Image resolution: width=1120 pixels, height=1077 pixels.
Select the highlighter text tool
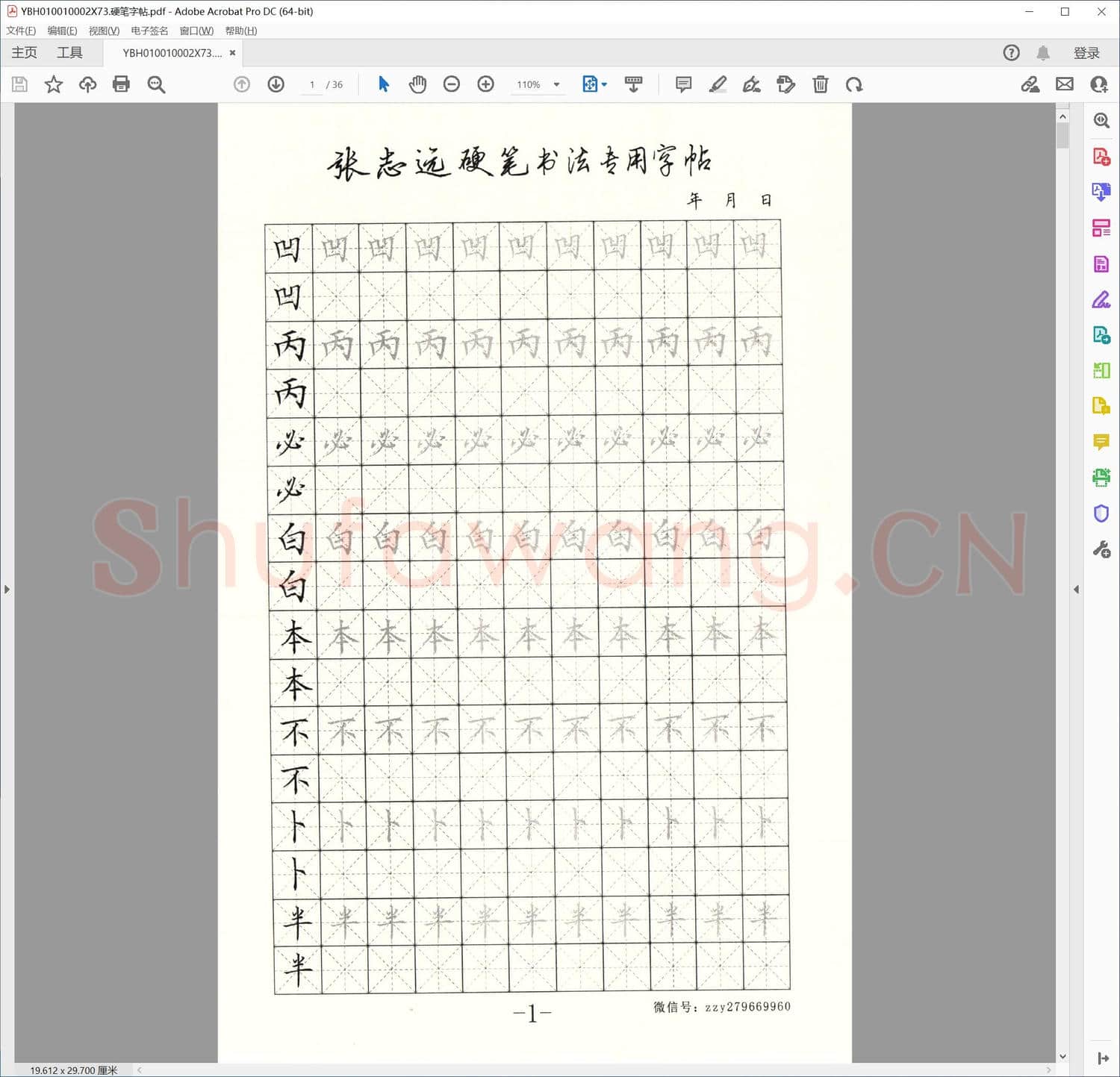pos(718,84)
